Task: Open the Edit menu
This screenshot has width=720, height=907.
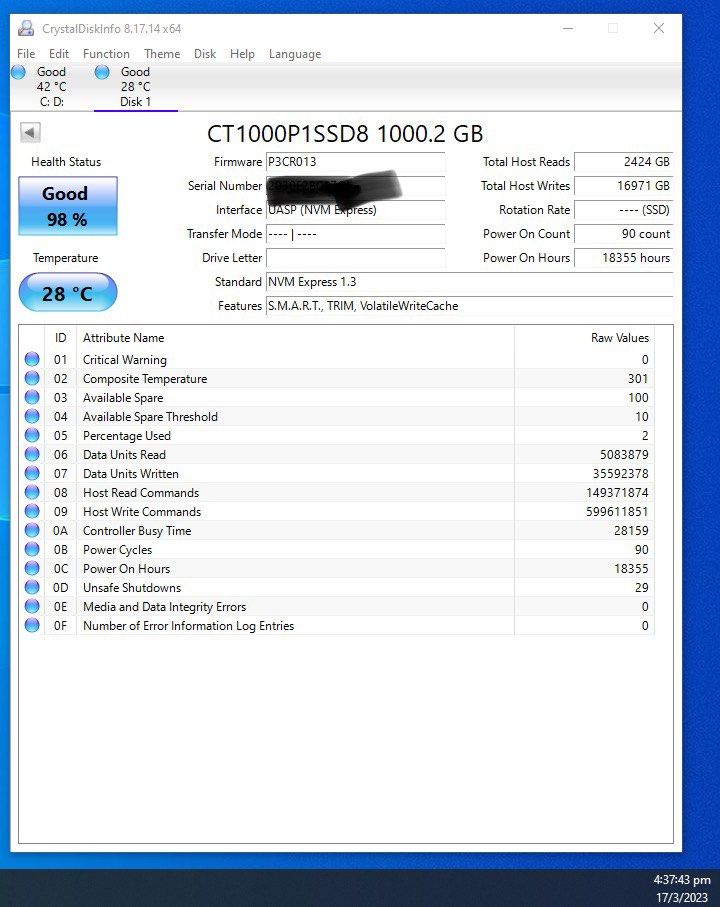Action: click(59, 54)
